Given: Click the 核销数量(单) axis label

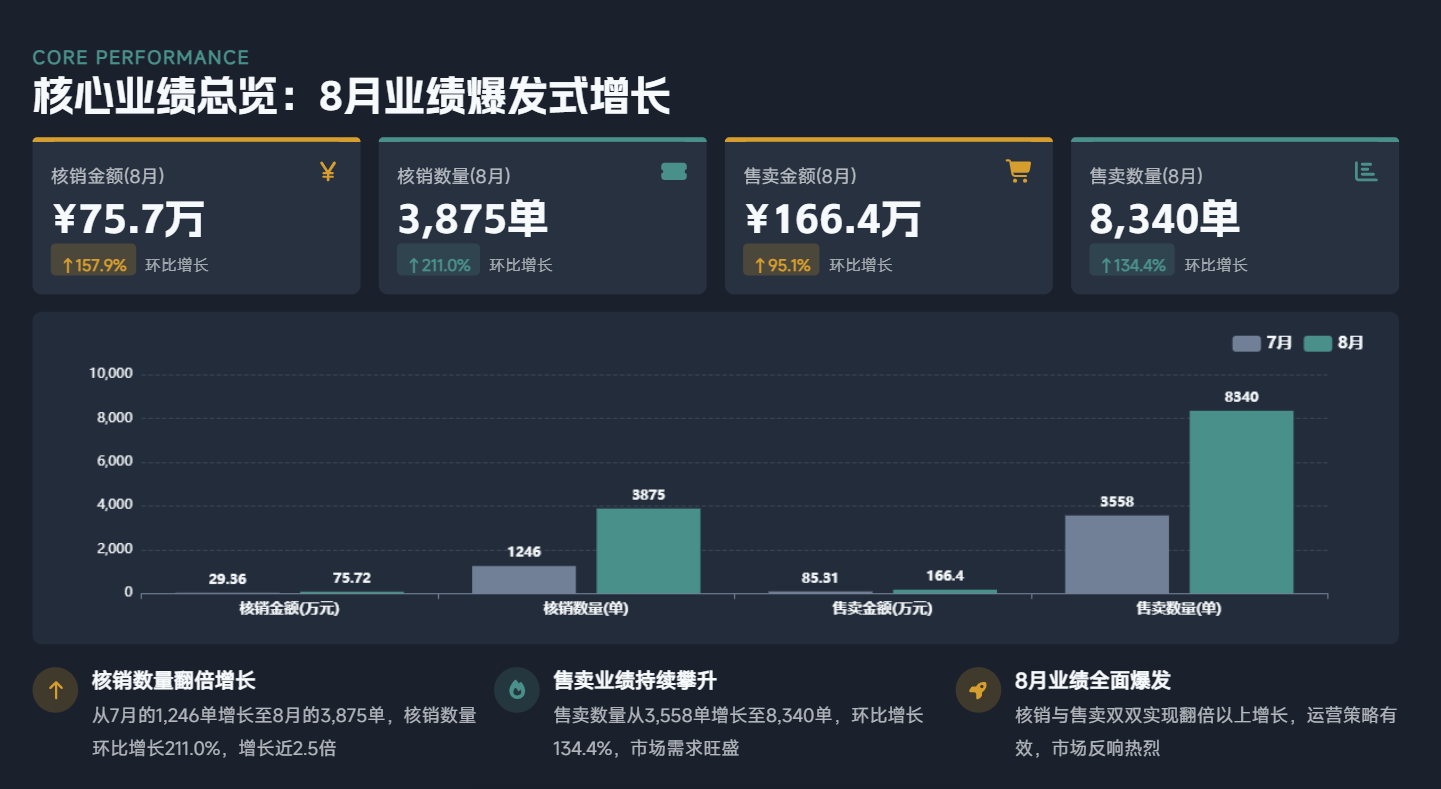Looking at the screenshot, I should [586, 608].
